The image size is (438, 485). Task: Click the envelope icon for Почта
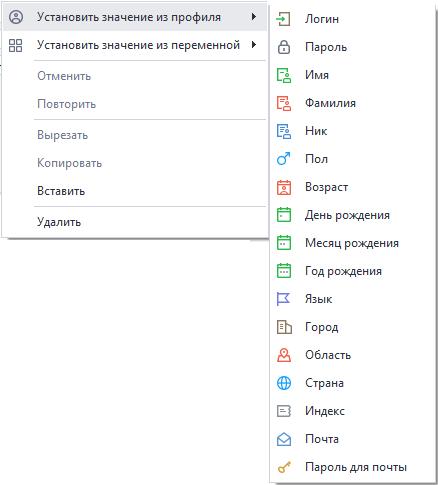(284, 439)
